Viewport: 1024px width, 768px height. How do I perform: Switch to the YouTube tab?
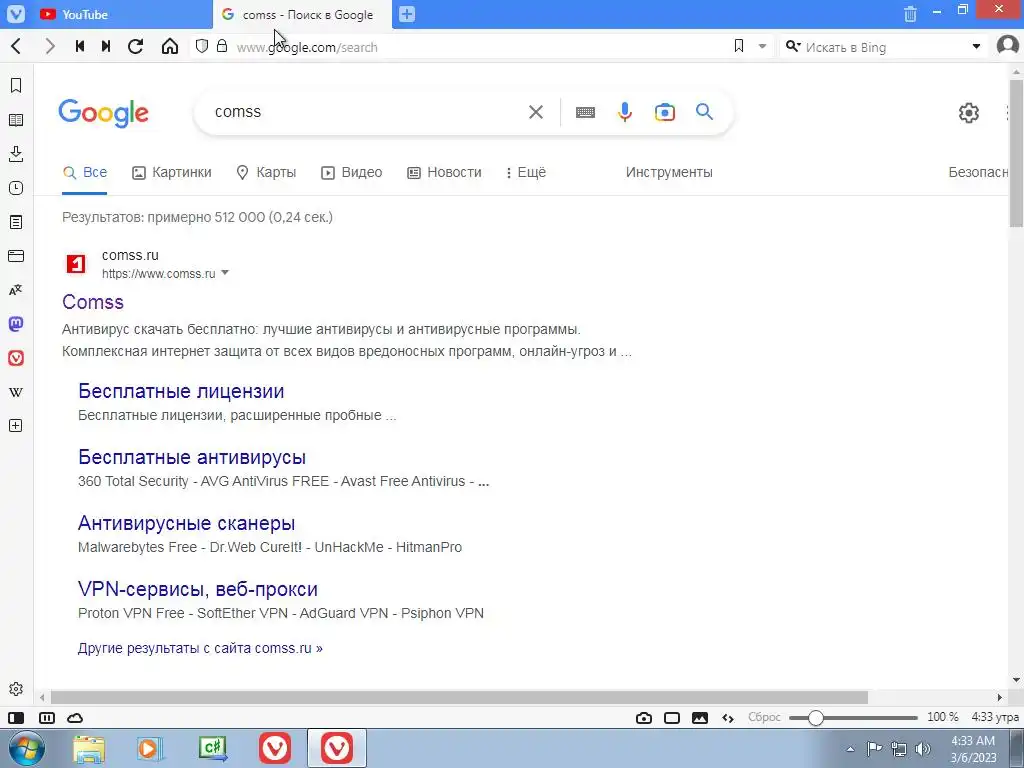pos(106,14)
